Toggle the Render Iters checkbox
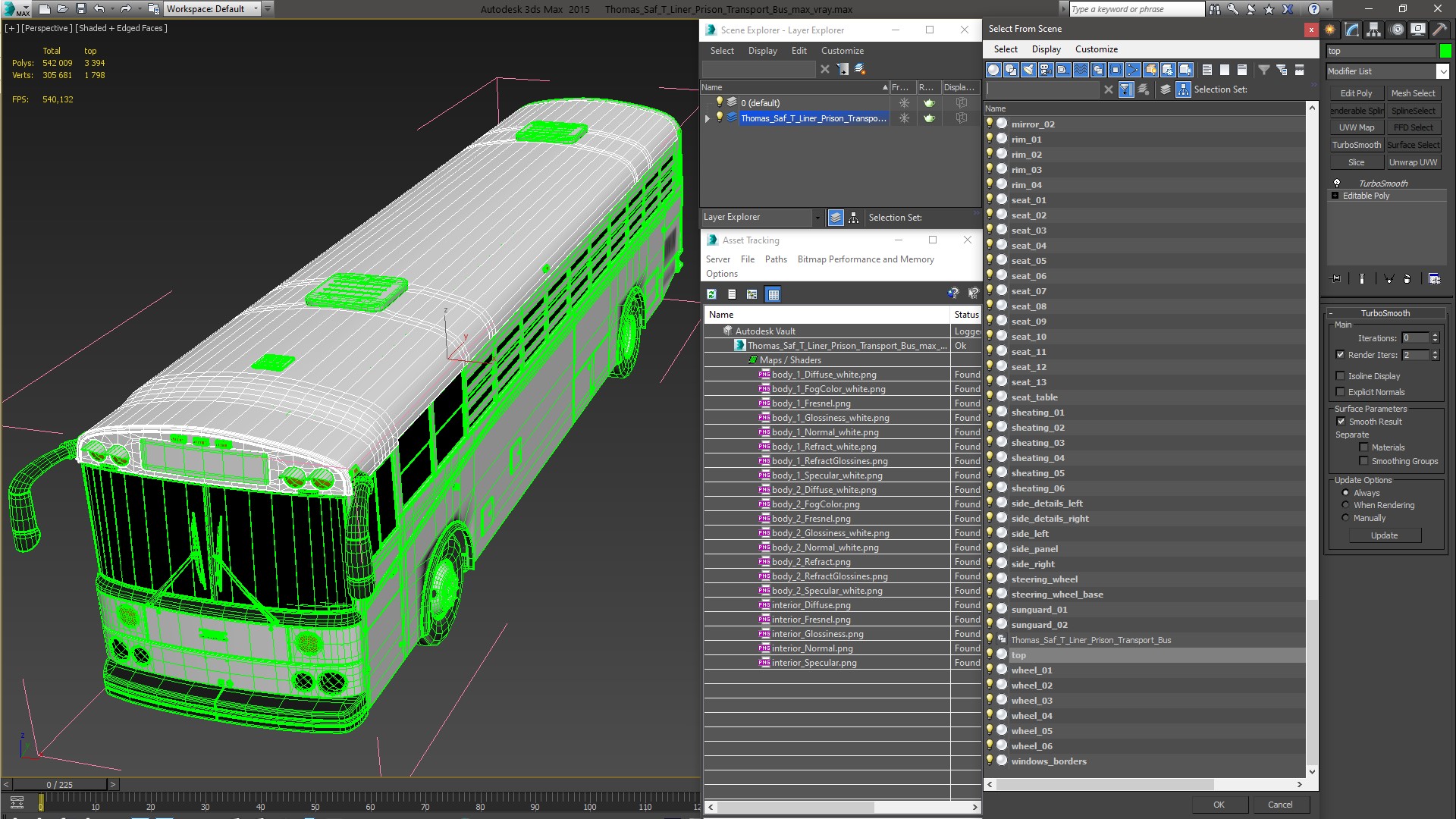Image resolution: width=1456 pixels, height=819 pixels. [x=1340, y=355]
